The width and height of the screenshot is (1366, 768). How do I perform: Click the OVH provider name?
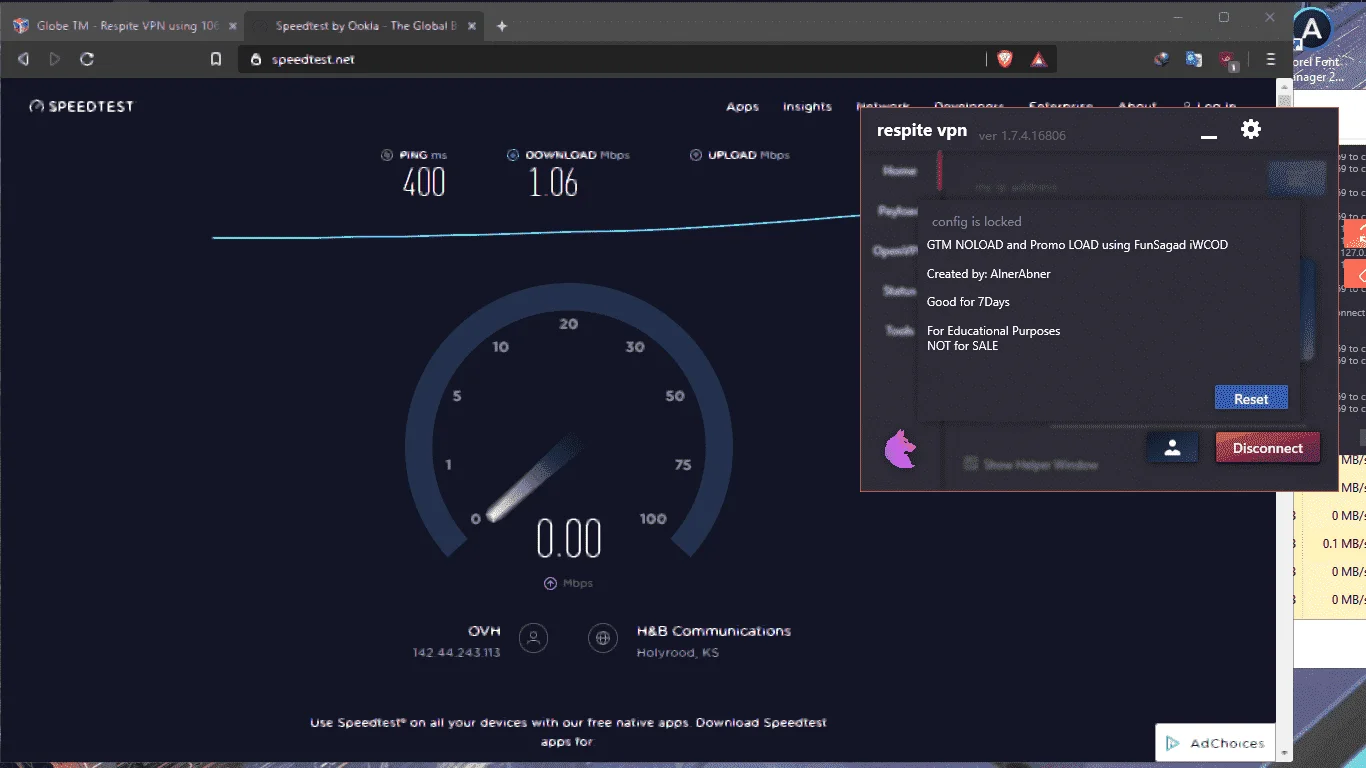pos(484,631)
